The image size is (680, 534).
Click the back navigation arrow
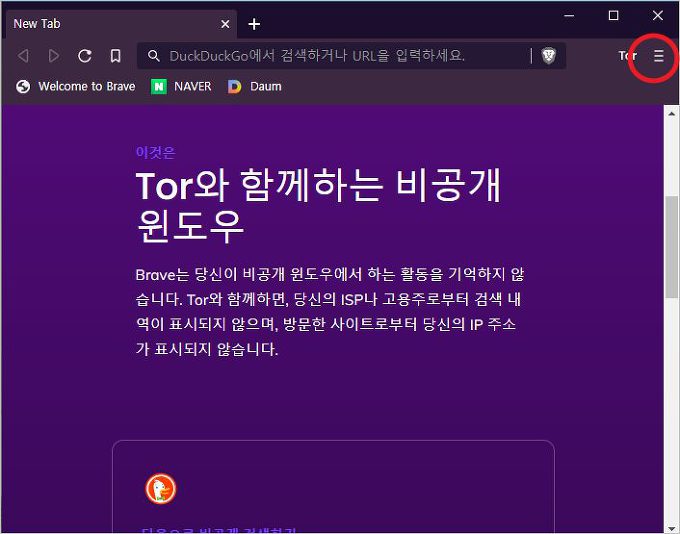pyautogui.click(x=24, y=56)
